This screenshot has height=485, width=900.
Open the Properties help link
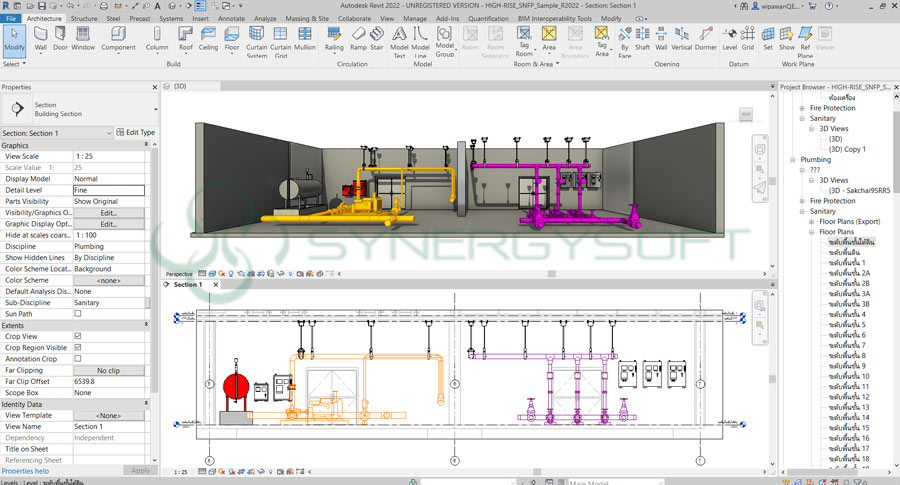[x=25, y=470]
